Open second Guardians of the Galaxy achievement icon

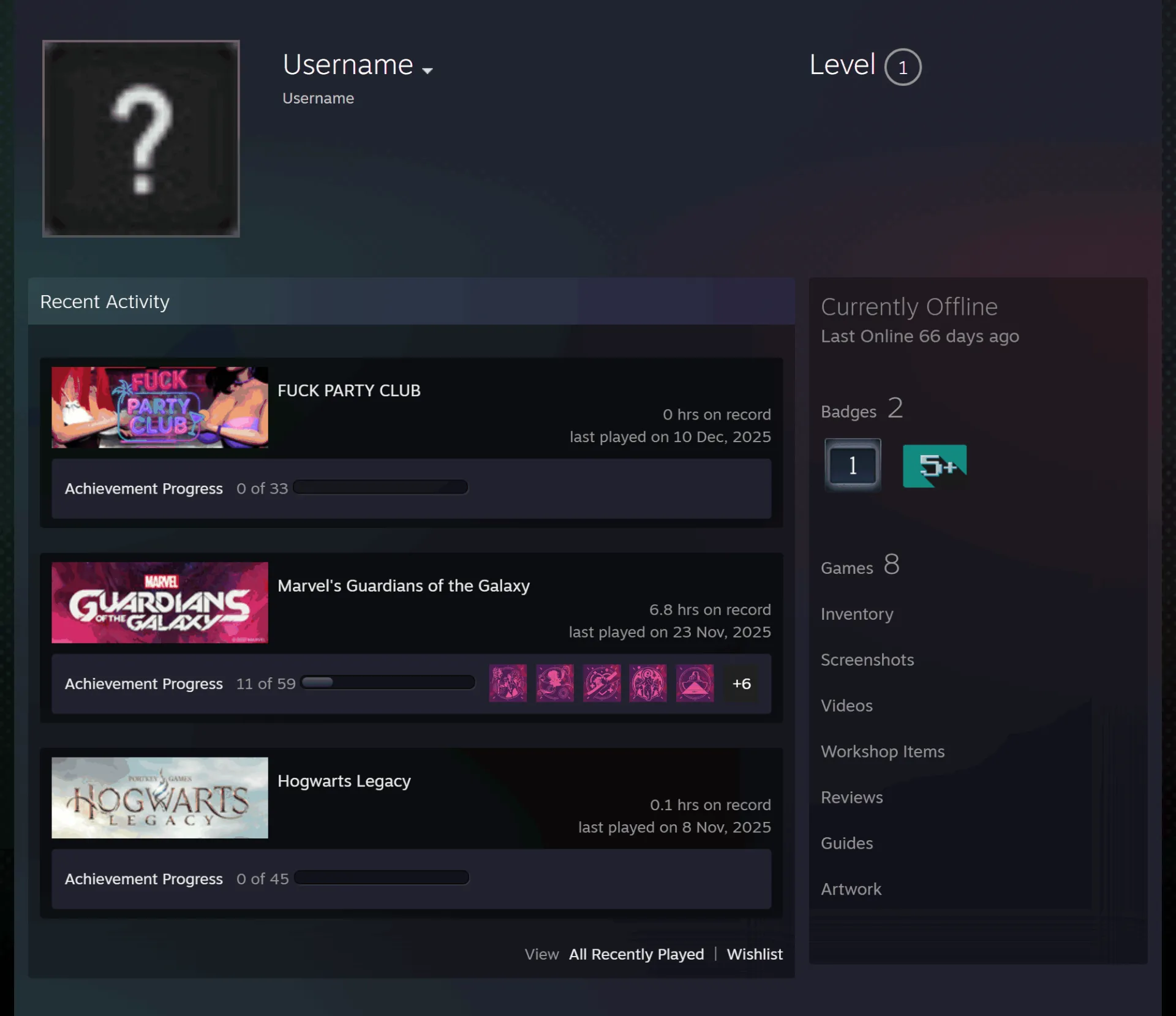coord(555,683)
